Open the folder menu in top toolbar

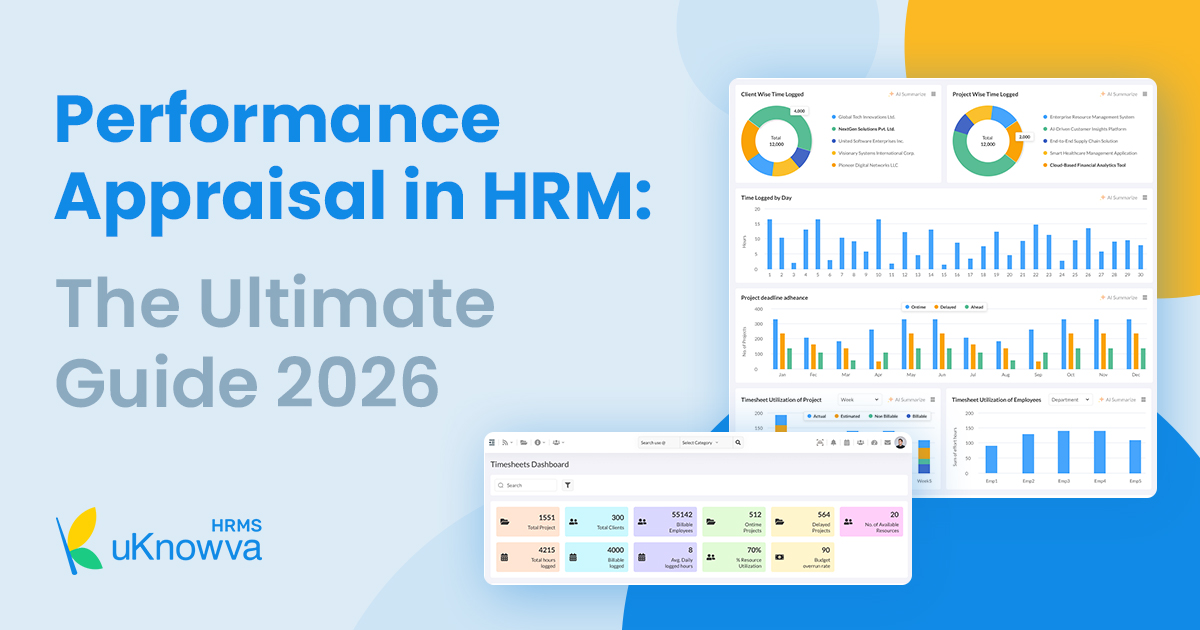(524, 442)
